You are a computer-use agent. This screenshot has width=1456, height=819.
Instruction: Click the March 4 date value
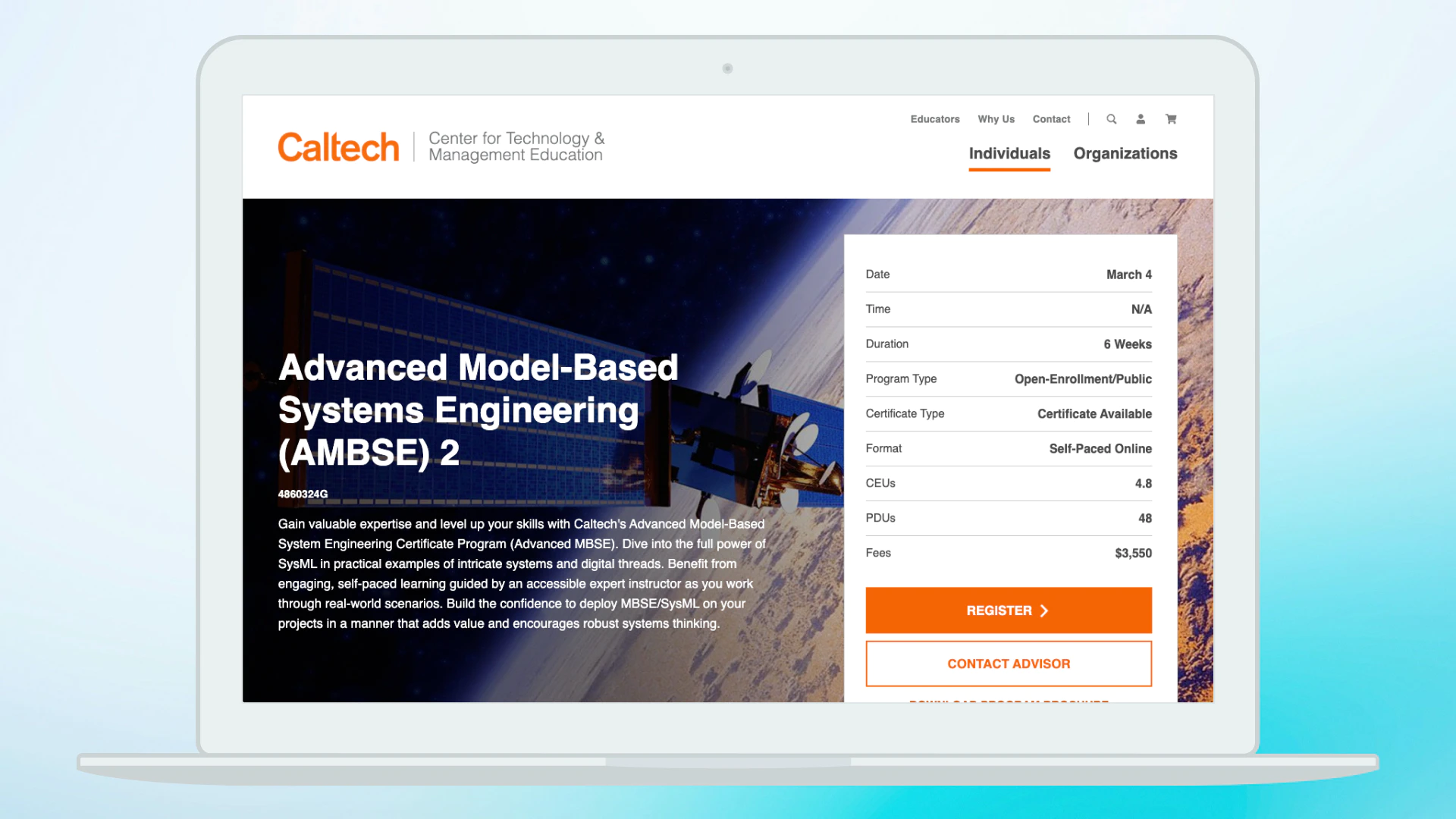pyautogui.click(x=1128, y=275)
